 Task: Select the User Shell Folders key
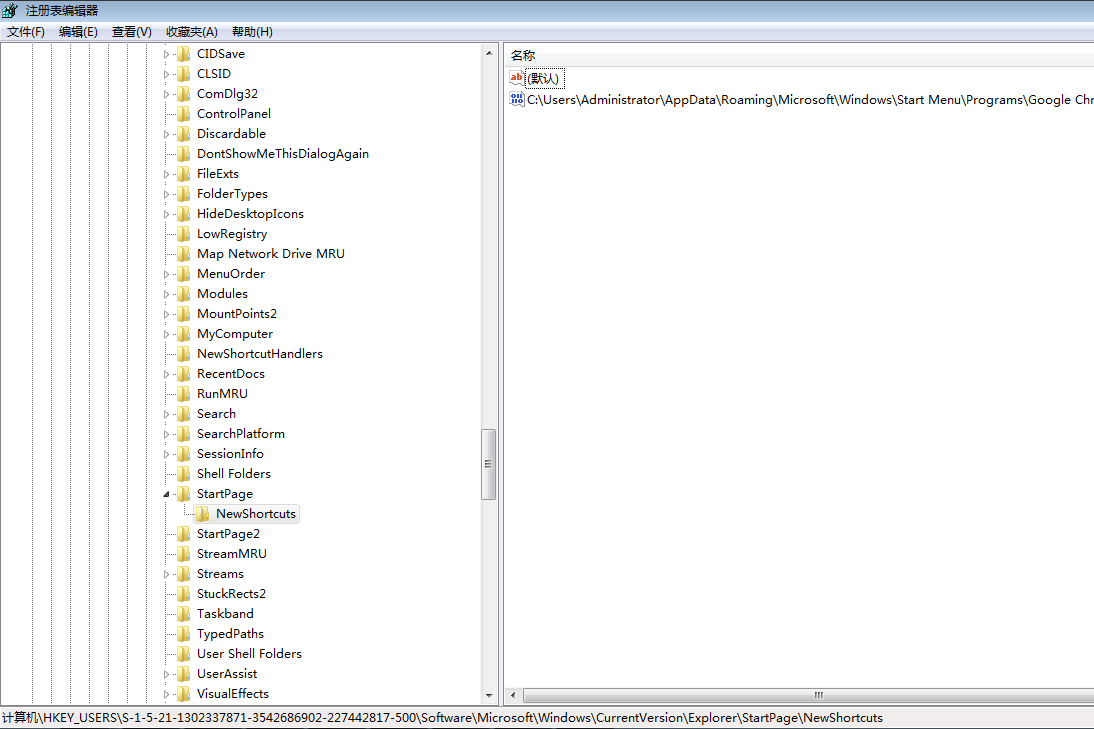[249, 654]
